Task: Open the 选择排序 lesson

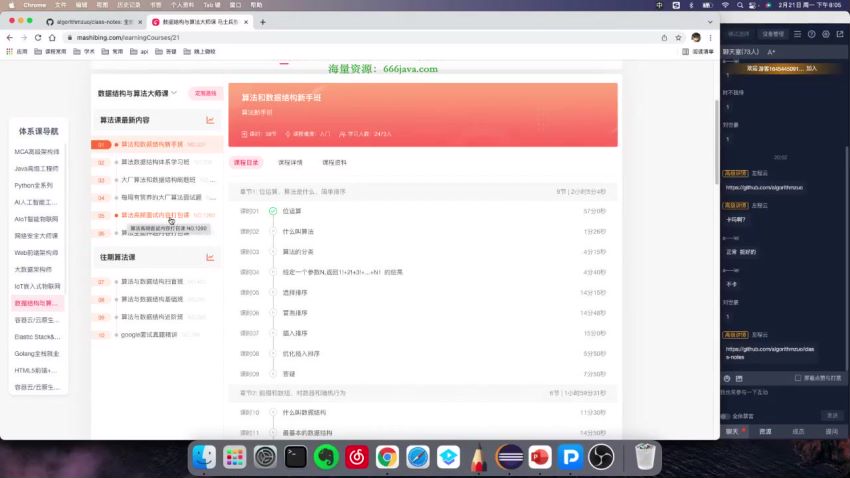Action: [298, 292]
